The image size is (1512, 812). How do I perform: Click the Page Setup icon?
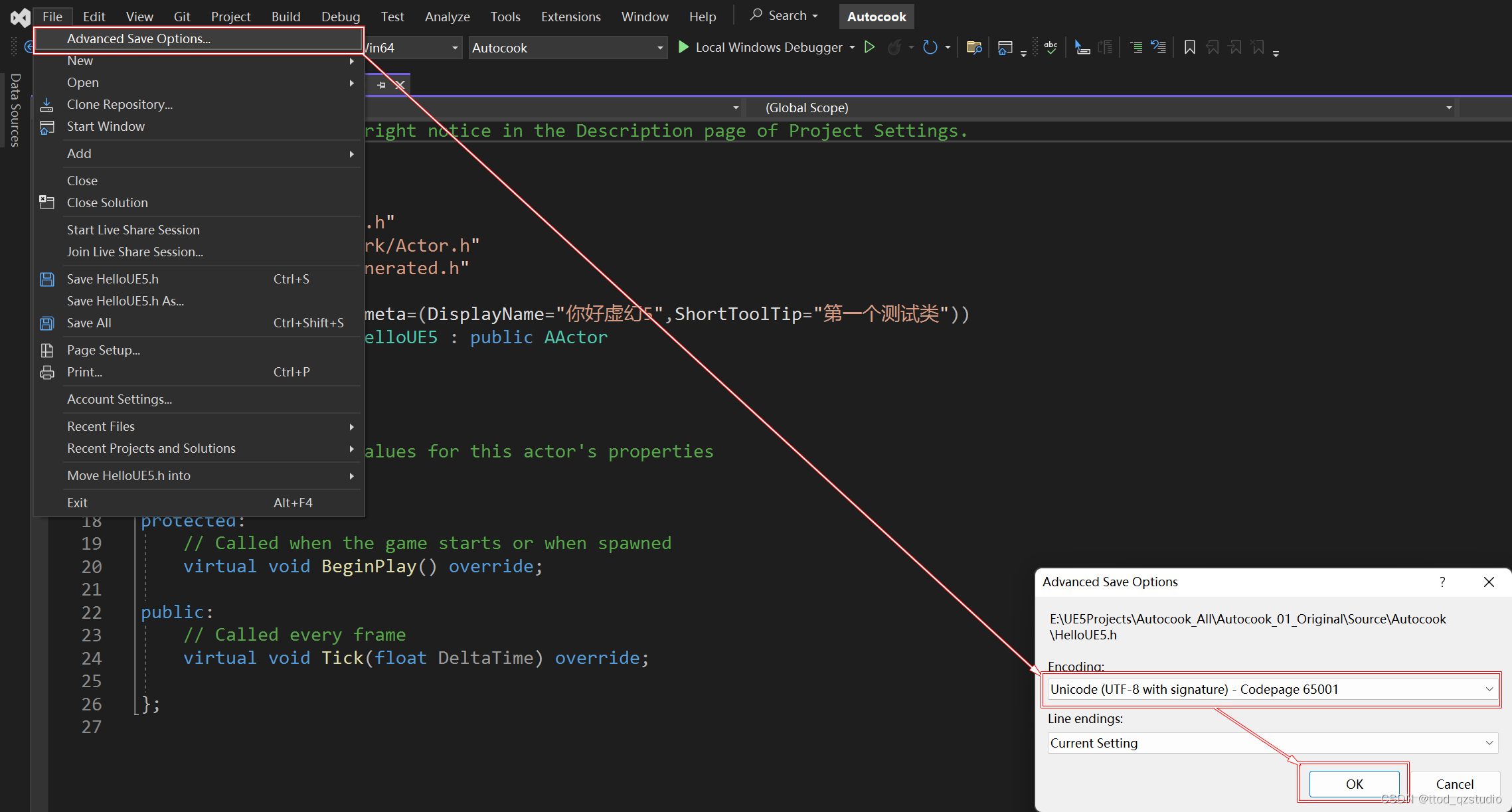[x=47, y=350]
